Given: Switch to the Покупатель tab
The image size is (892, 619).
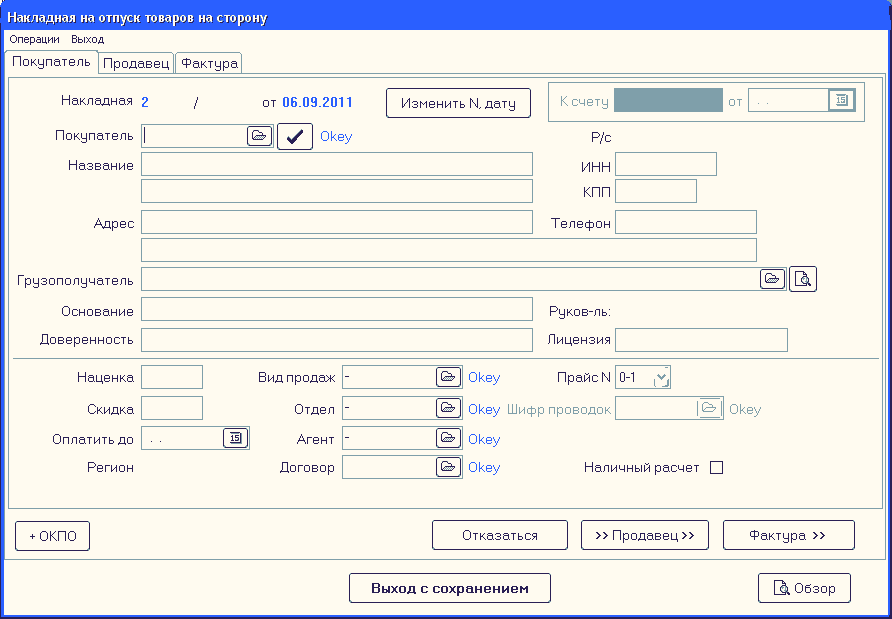Looking at the screenshot, I should click(x=51, y=61).
